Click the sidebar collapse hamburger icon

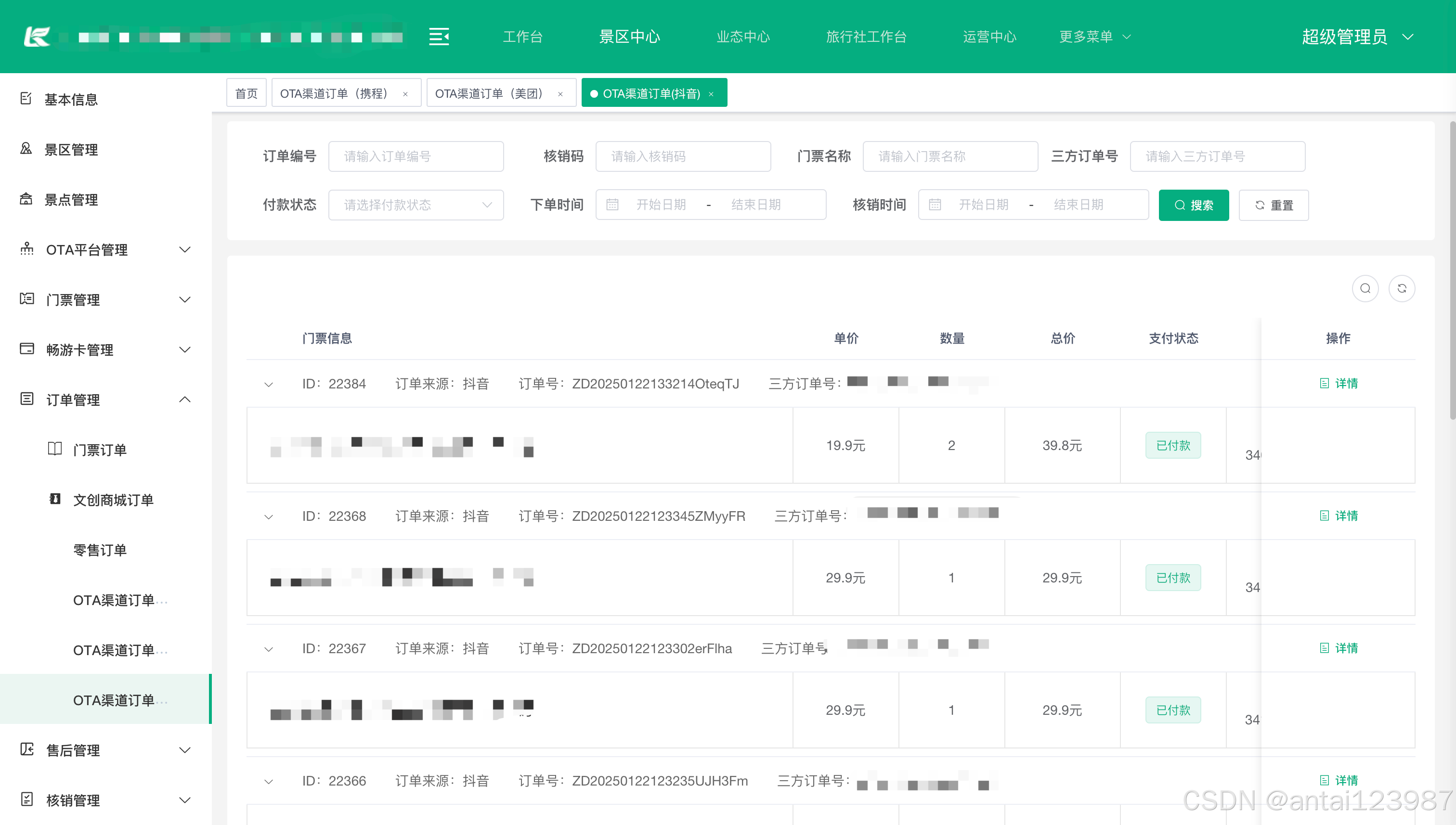coord(439,37)
